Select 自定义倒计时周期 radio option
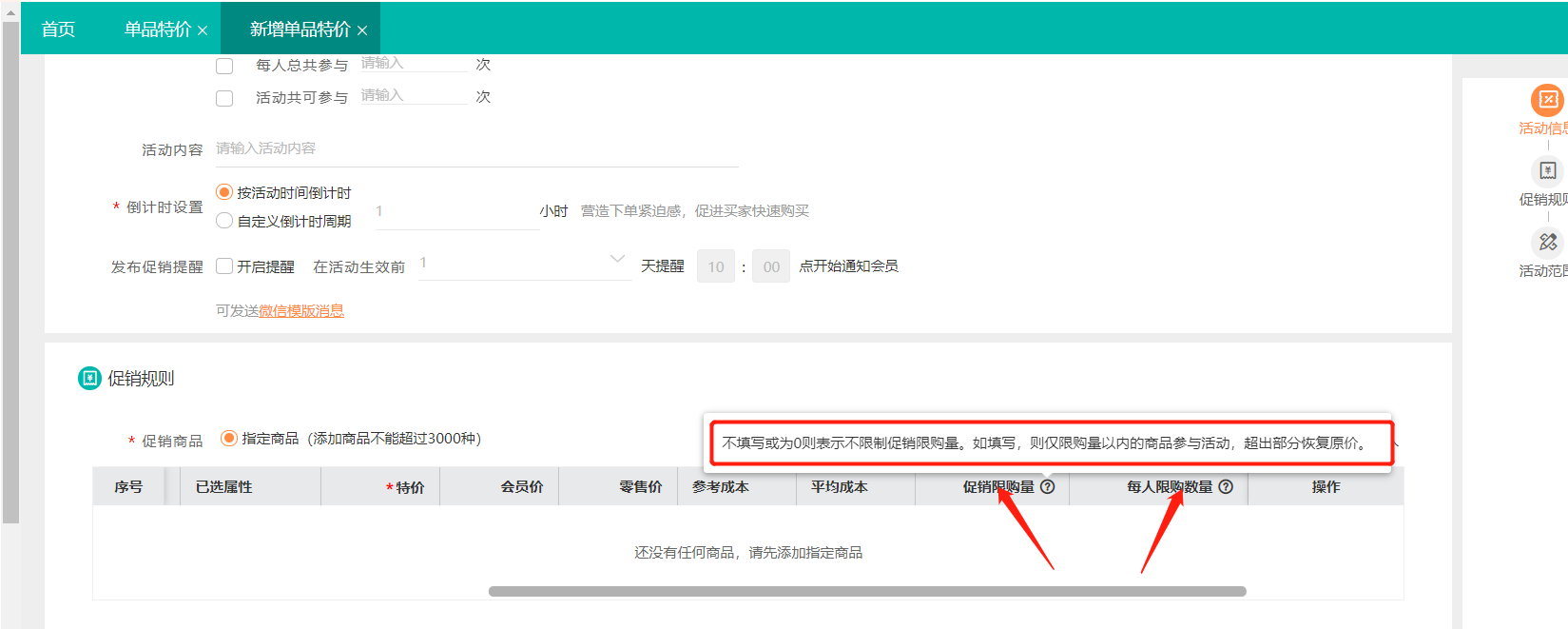Screen dimensions: 1568x629 pos(224,221)
